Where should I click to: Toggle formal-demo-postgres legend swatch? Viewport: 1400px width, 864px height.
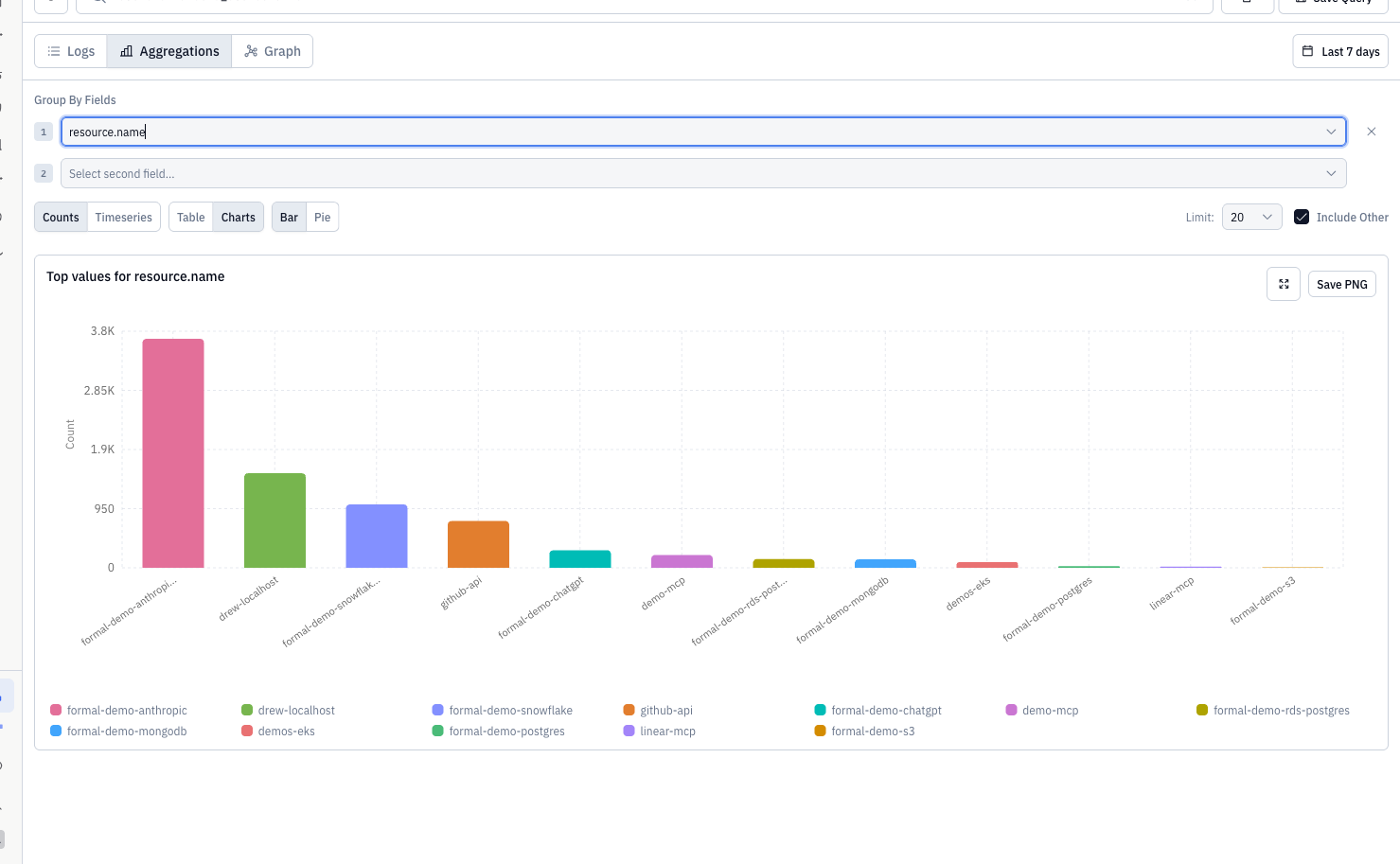tap(438, 731)
